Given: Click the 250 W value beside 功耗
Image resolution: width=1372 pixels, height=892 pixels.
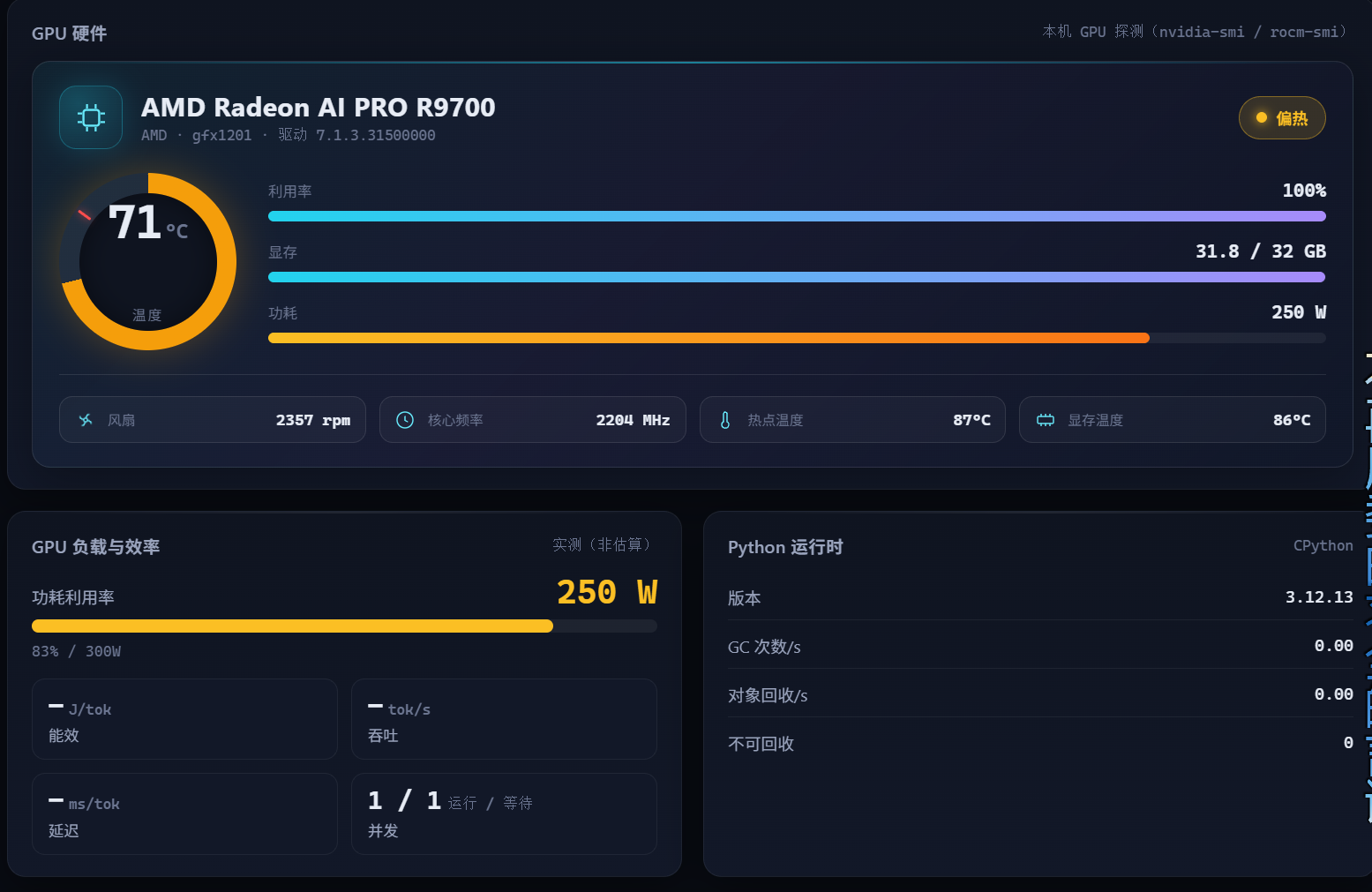Looking at the screenshot, I should (x=1299, y=312).
